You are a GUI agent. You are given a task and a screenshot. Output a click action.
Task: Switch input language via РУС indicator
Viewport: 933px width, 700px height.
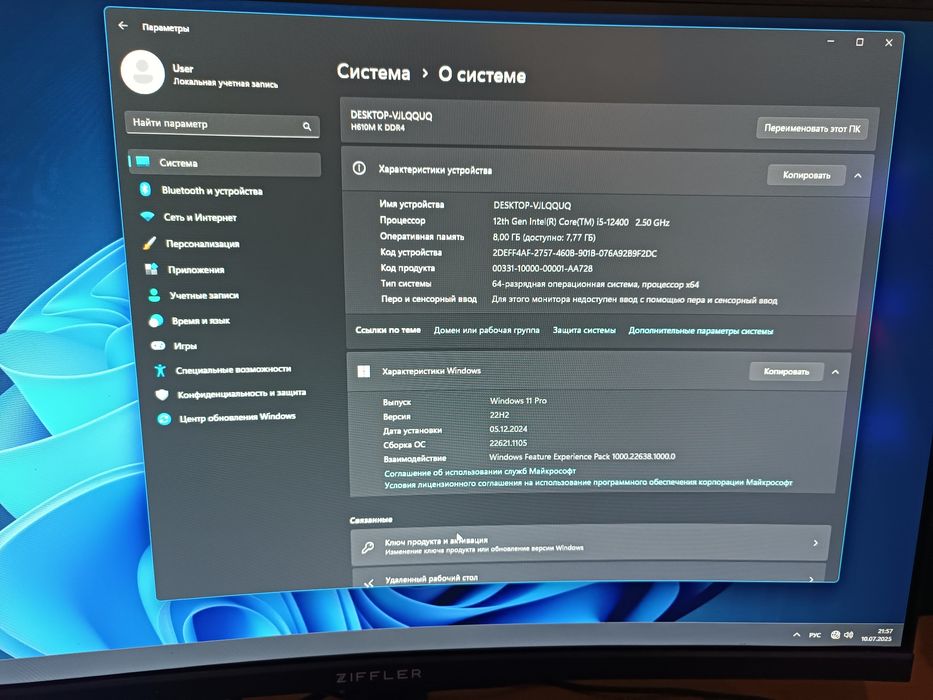pyautogui.click(x=815, y=635)
